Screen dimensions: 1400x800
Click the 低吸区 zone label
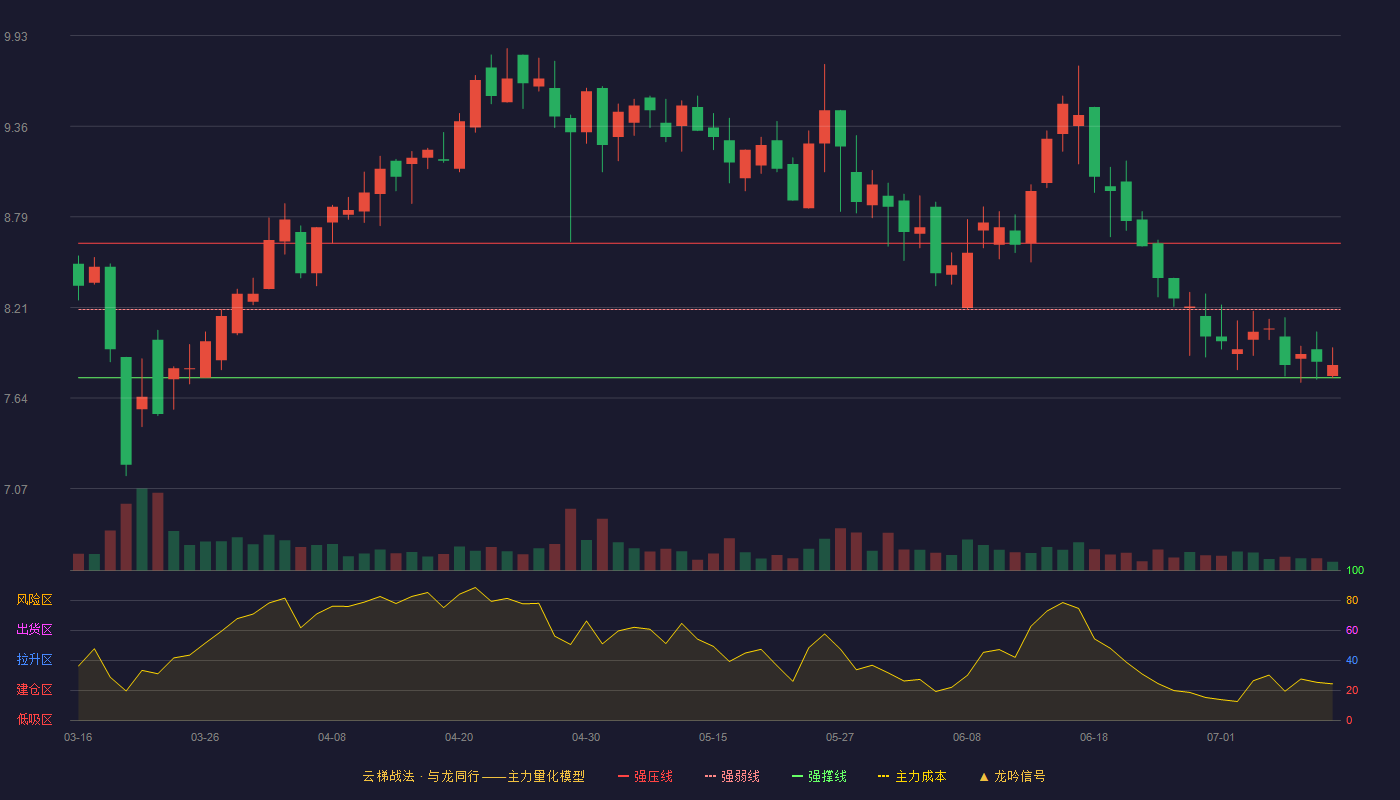34,719
